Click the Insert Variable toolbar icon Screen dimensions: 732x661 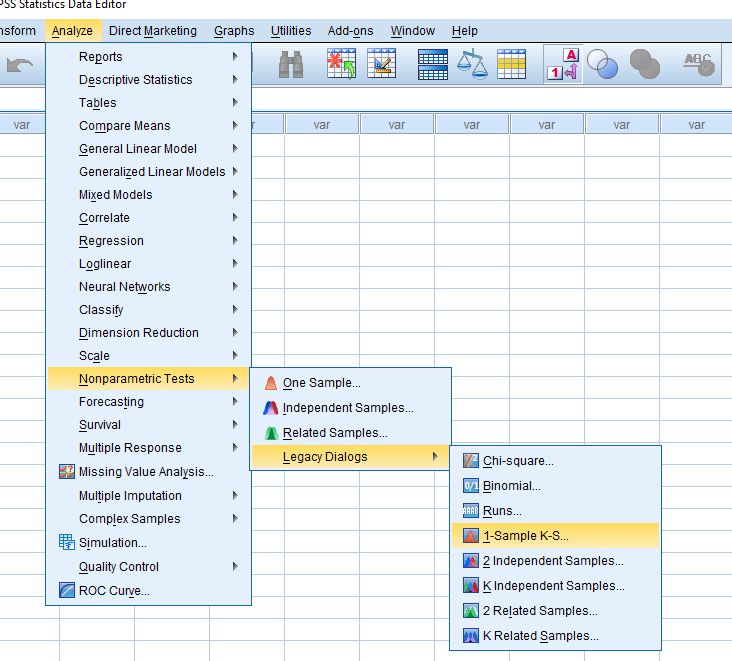(x=381, y=63)
